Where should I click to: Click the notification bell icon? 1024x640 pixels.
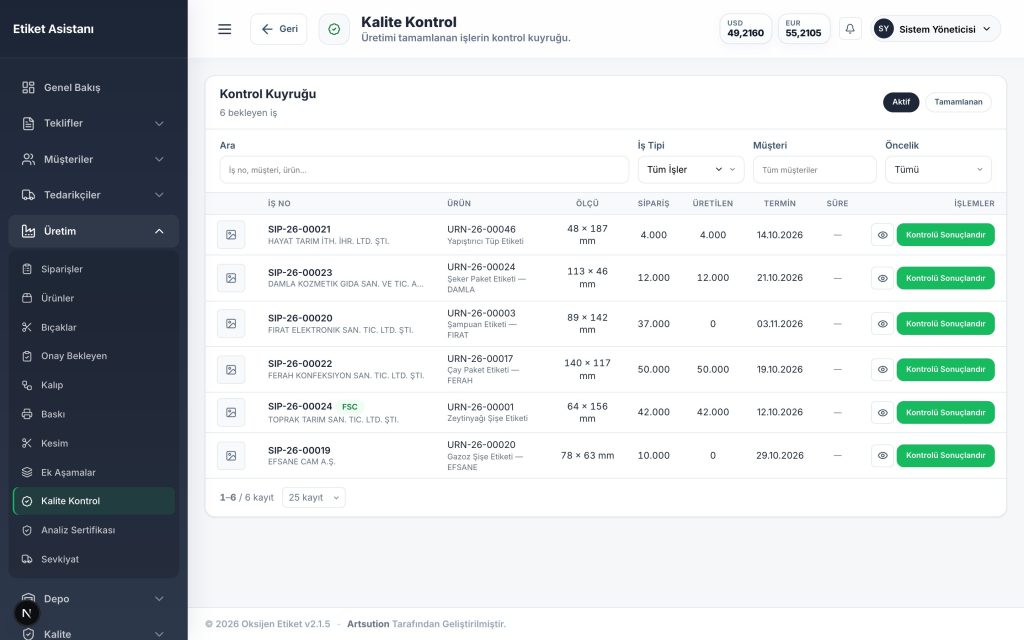point(850,29)
